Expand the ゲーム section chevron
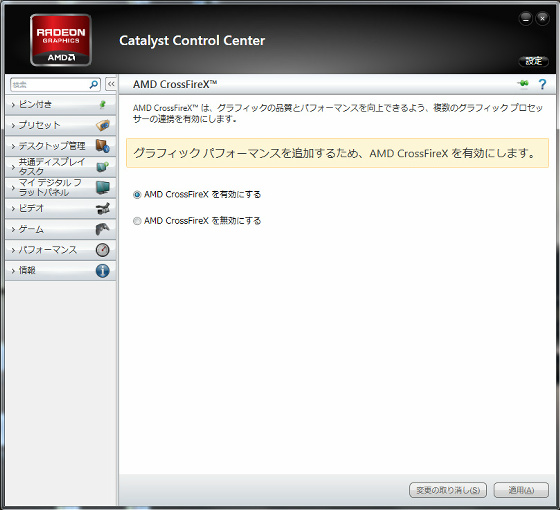 click(x=13, y=229)
